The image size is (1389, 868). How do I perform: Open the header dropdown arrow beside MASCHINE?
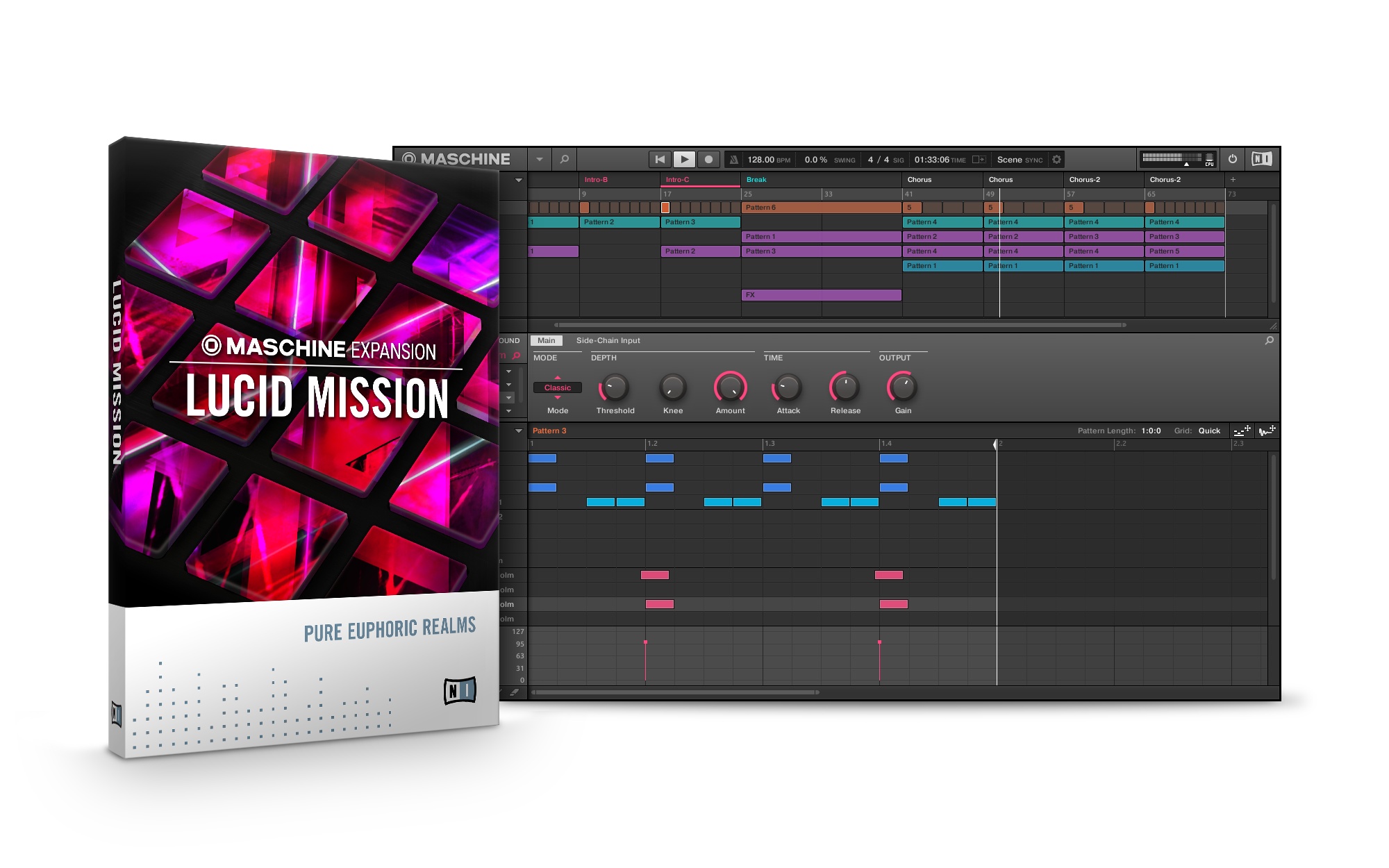[x=540, y=159]
